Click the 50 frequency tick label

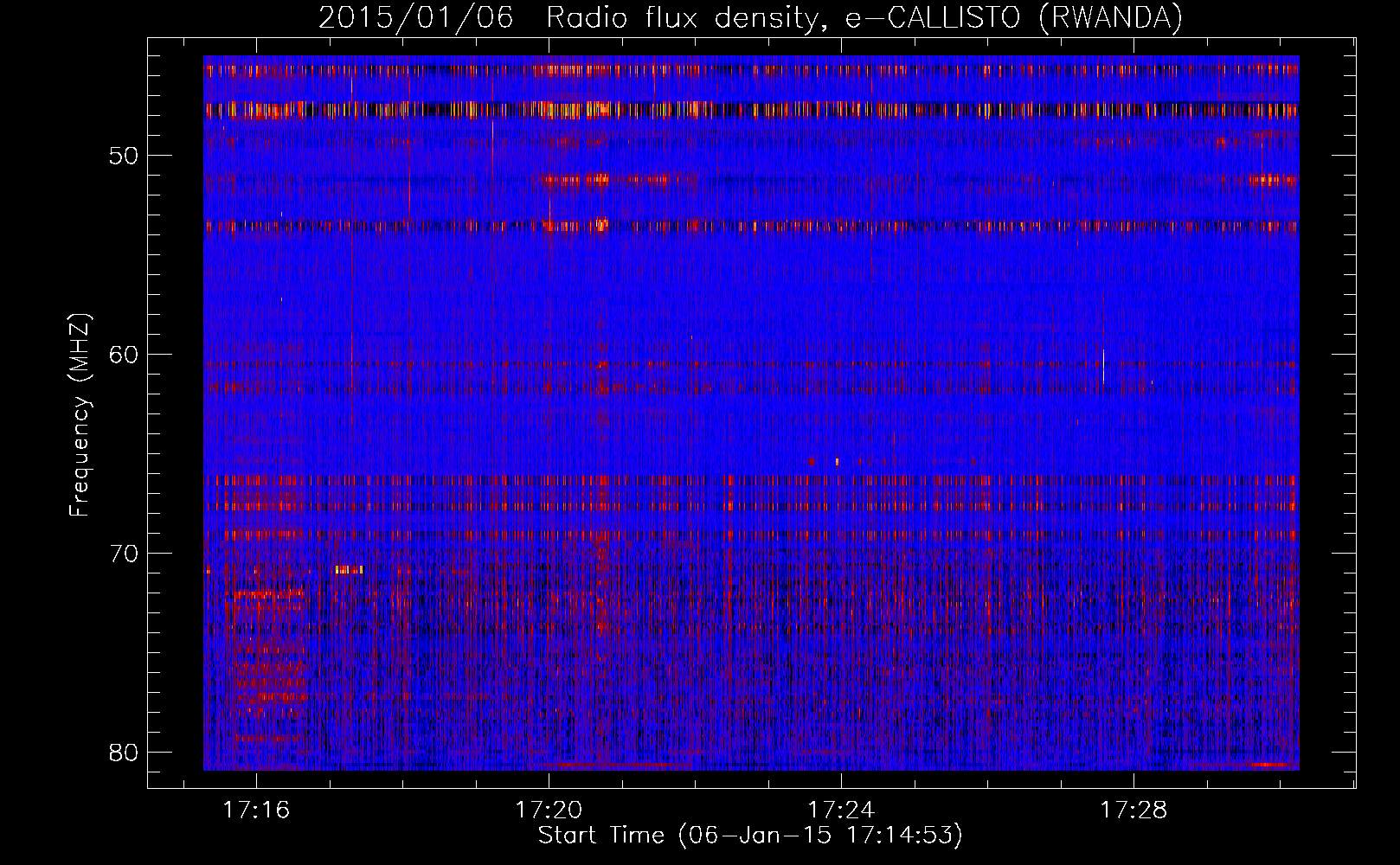[124, 156]
